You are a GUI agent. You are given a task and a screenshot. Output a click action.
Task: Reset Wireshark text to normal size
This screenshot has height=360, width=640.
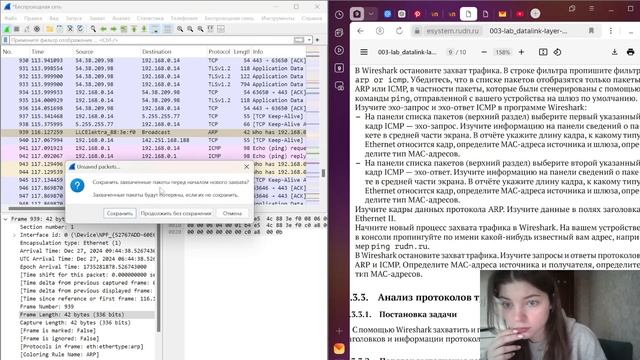200,29
